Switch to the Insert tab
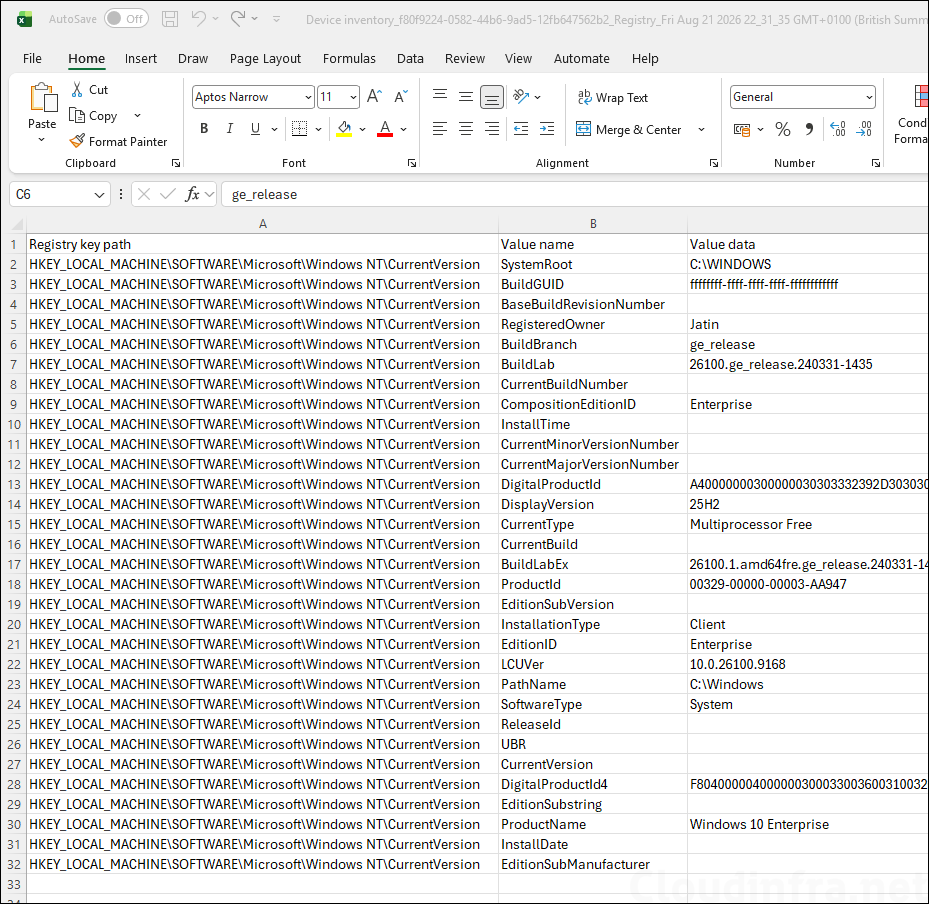The image size is (929, 904). point(140,59)
